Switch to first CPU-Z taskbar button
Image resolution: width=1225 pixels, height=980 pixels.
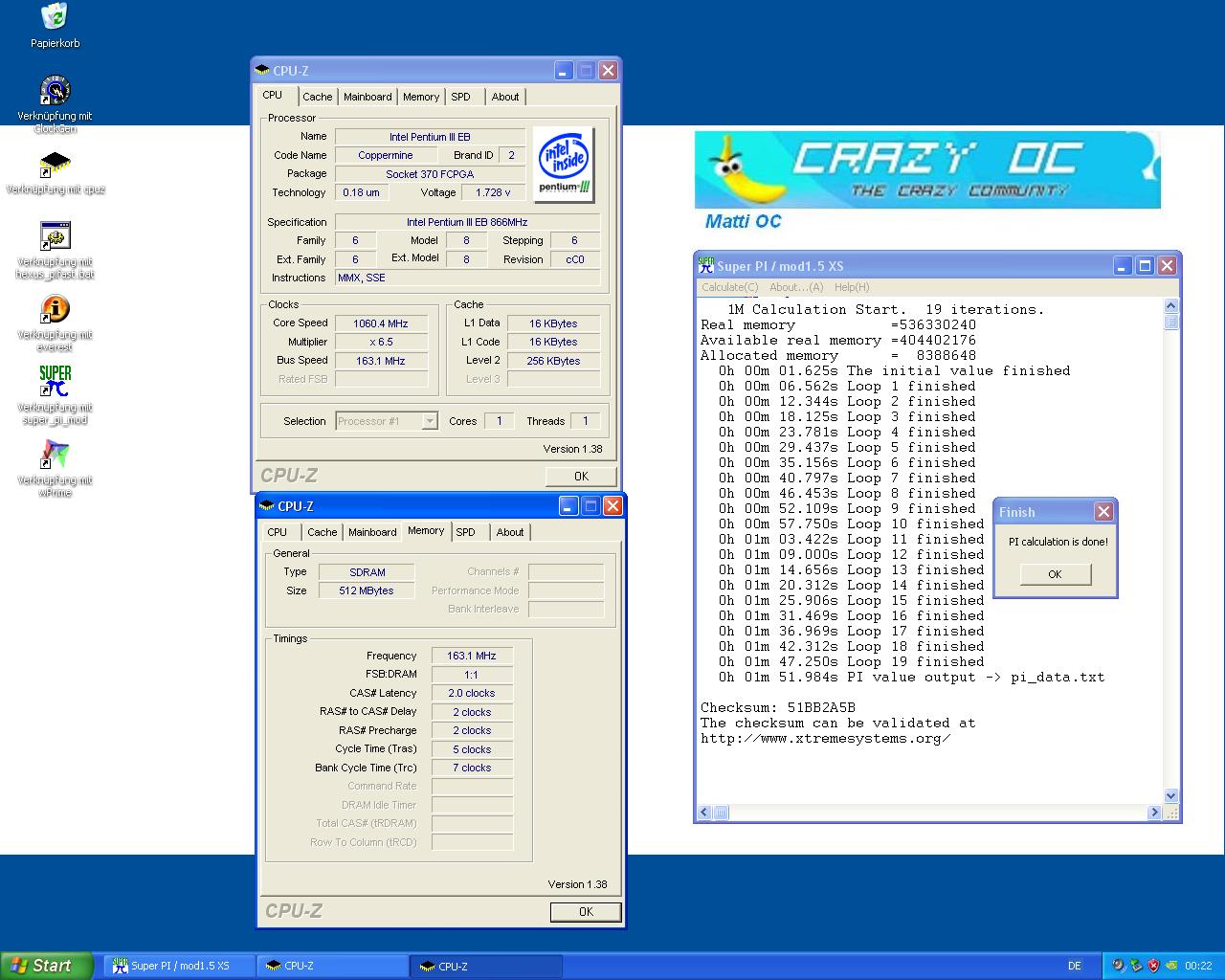click(332, 966)
